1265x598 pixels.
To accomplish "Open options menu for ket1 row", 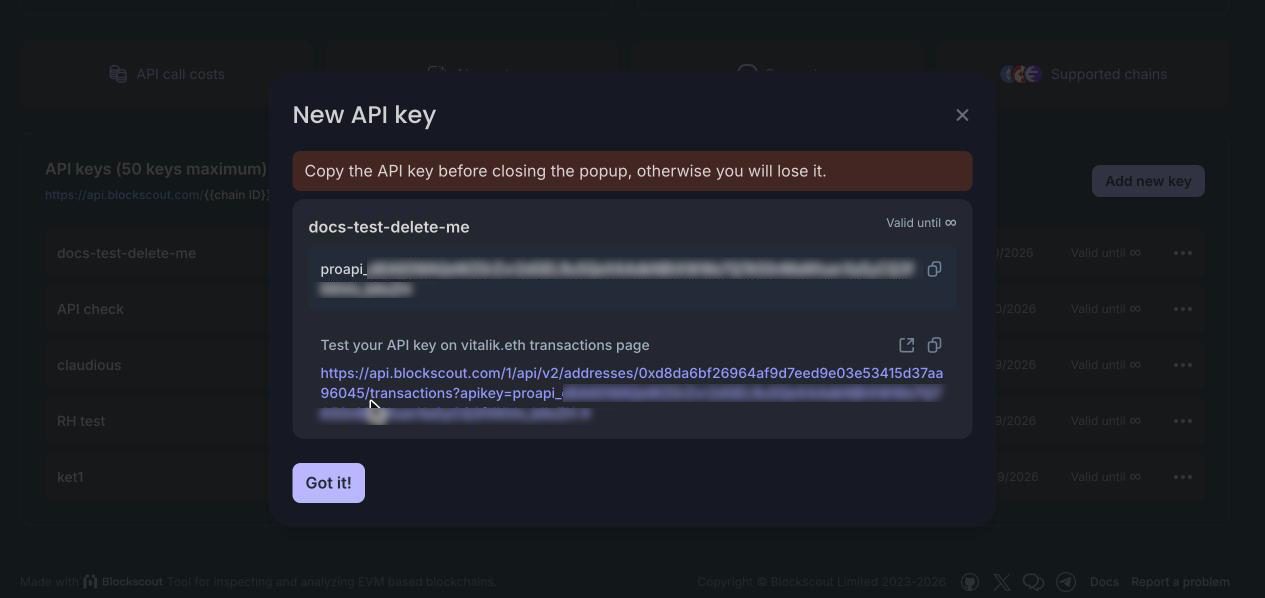I will [x=1183, y=477].
